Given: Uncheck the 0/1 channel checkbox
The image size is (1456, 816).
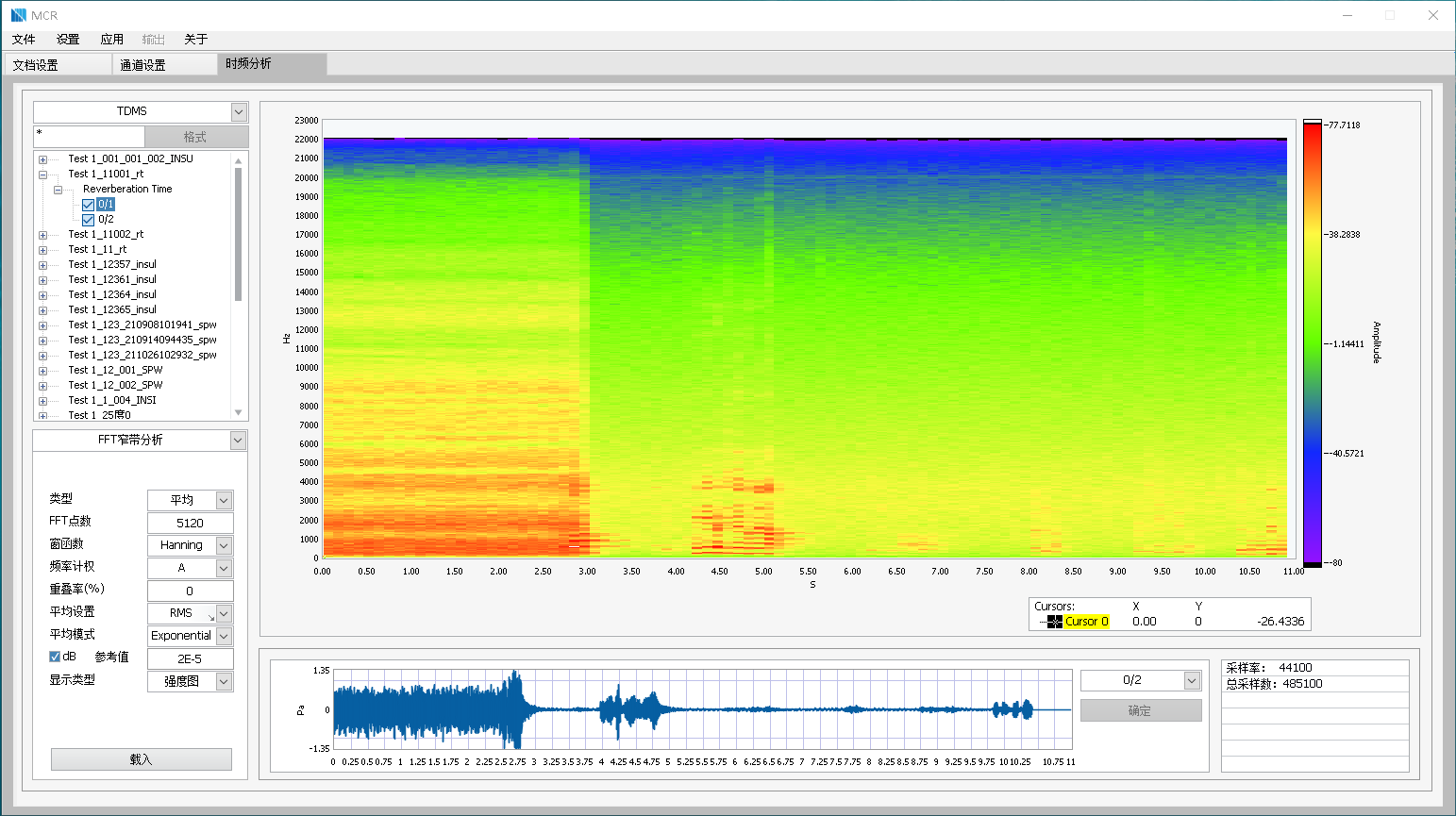Looking at the screenshot, I should point(89,205).
